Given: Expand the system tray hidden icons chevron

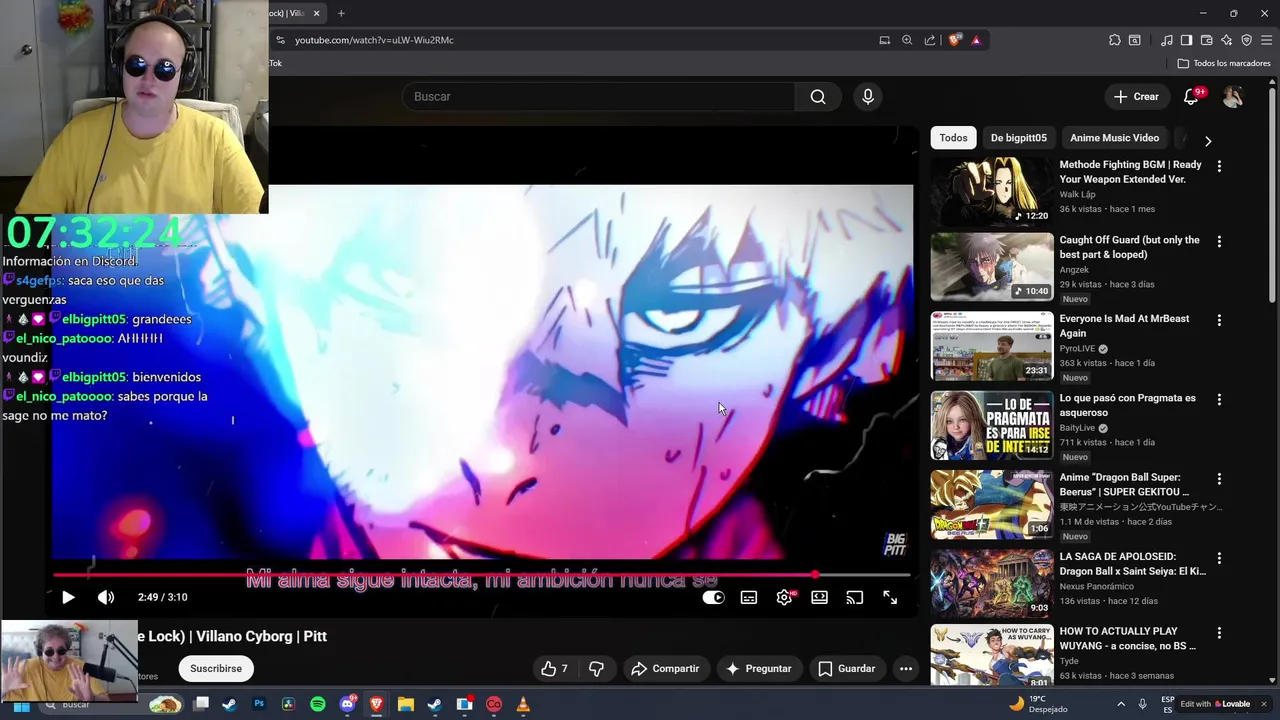Looking at the screenshot, I should coord(1121,704).
